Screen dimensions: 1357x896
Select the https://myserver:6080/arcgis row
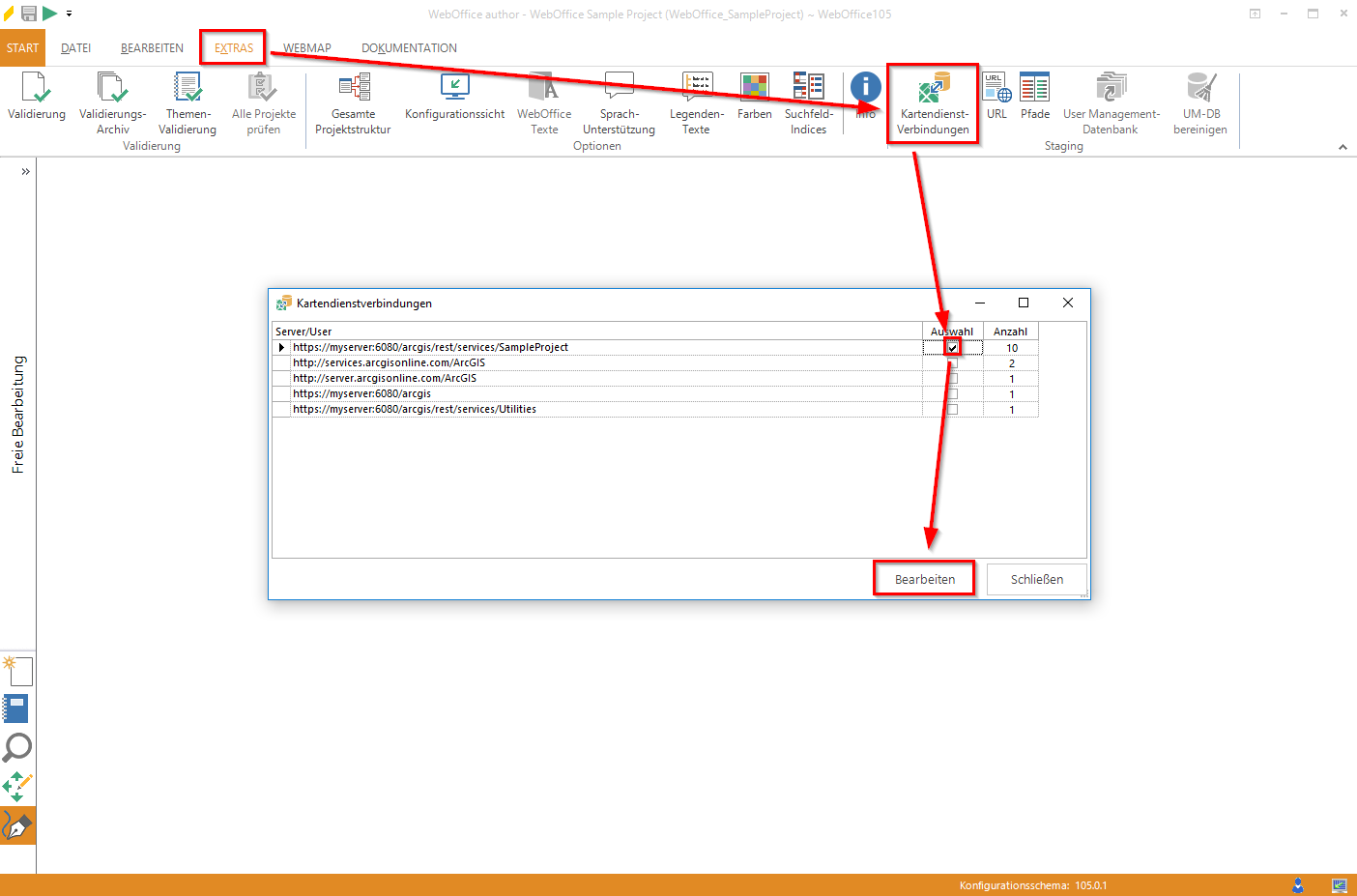(361, 394)
